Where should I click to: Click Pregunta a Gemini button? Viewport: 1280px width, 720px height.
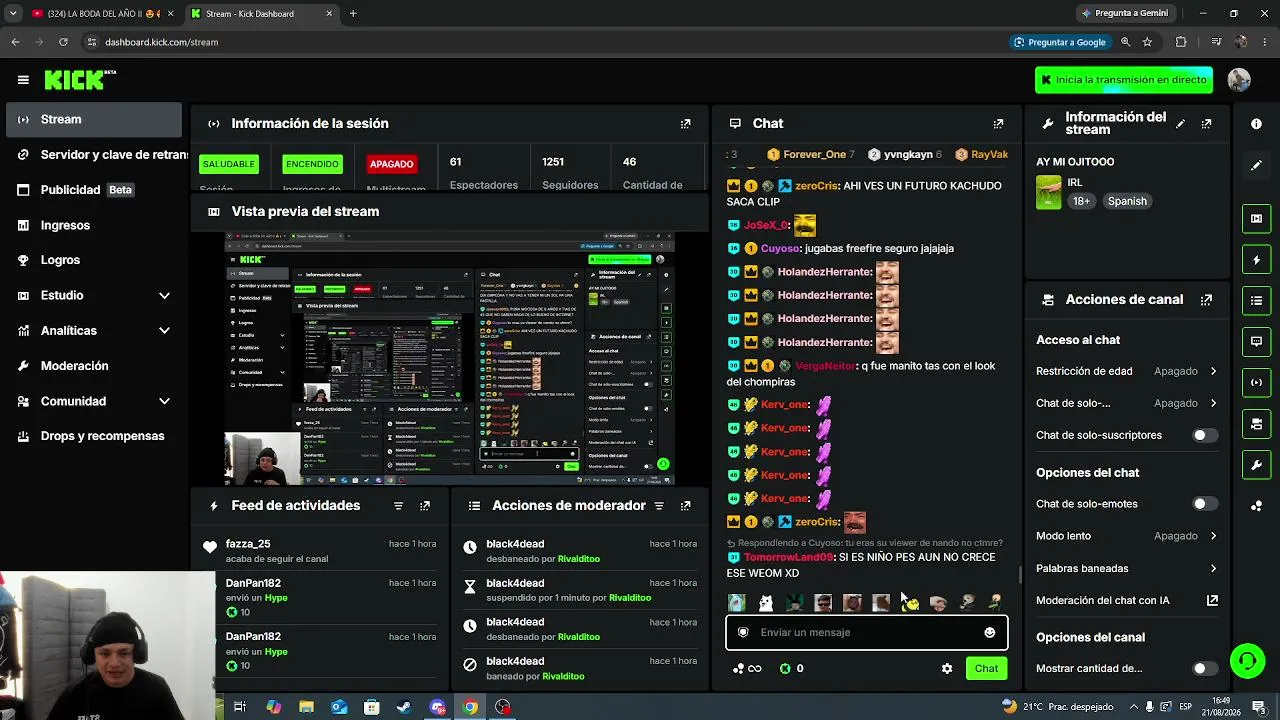[1124, 14]
